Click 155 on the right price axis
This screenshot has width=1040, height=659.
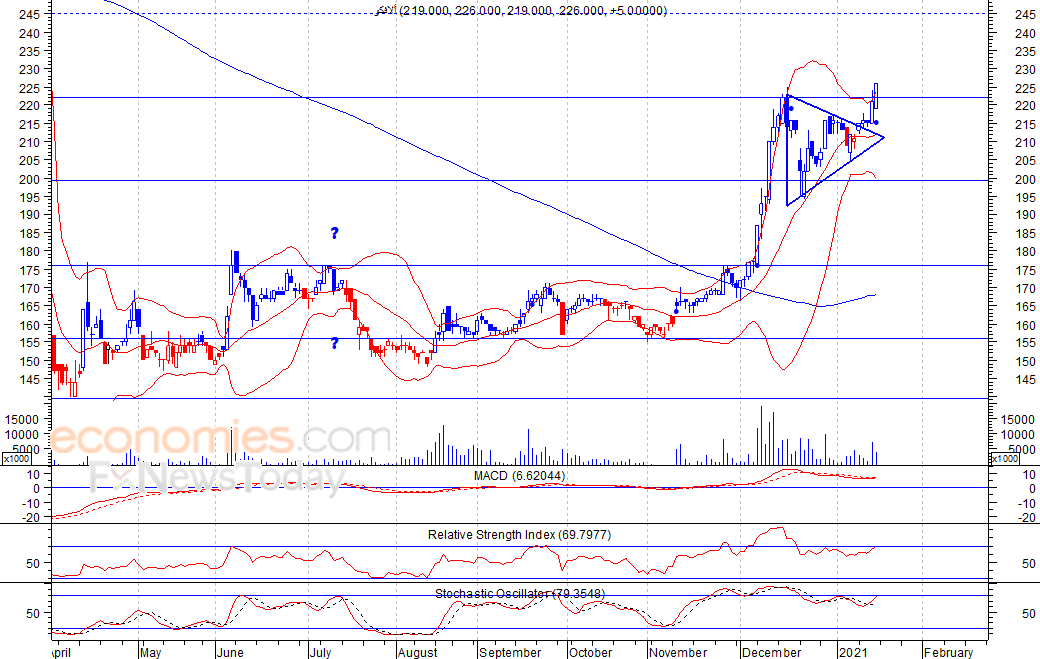tap(1025, 342)
